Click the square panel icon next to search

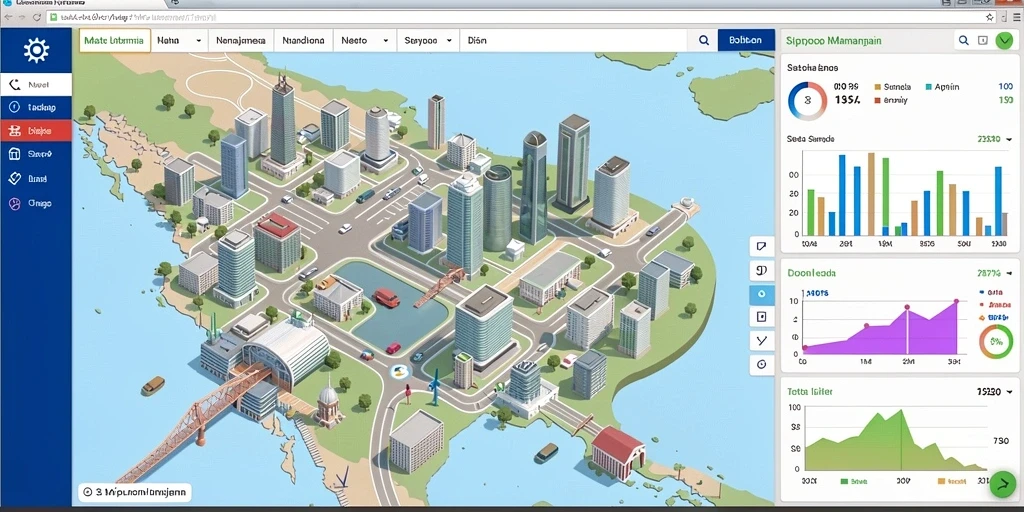pos(983,40)
